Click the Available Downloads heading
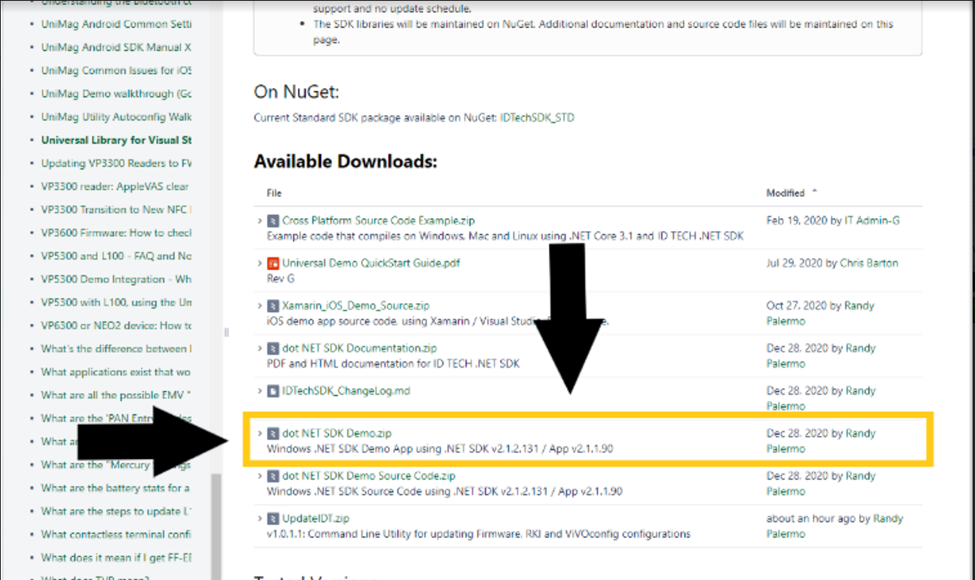 [345, 162]
